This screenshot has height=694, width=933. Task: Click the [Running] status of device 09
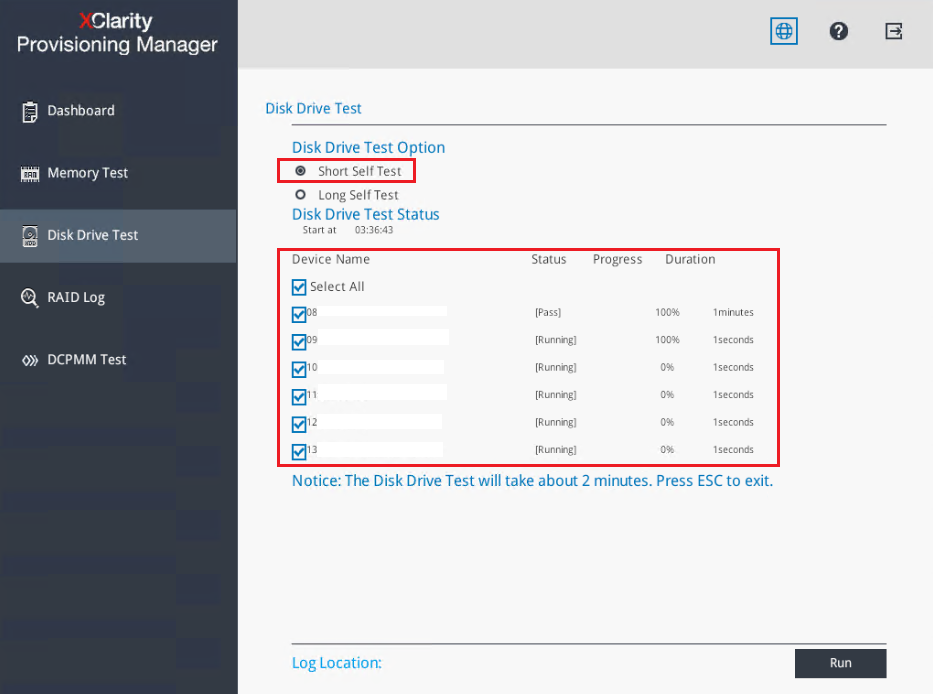pyautogui.click(x=556, y=340)
